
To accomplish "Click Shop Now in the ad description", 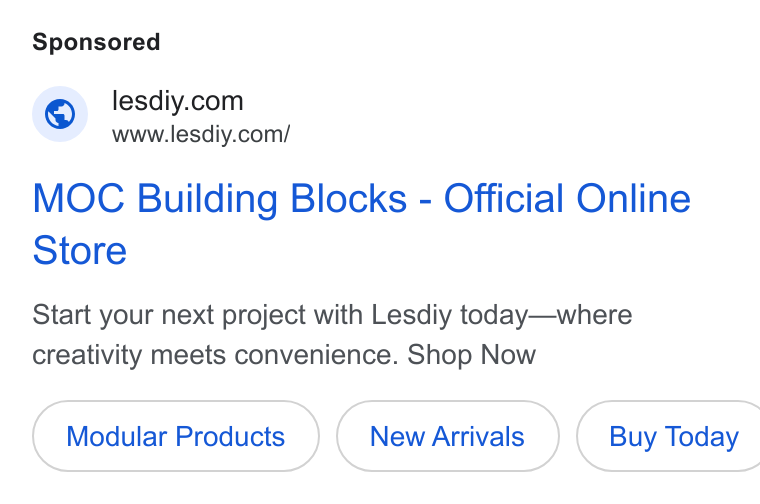I will click(472, 355).
